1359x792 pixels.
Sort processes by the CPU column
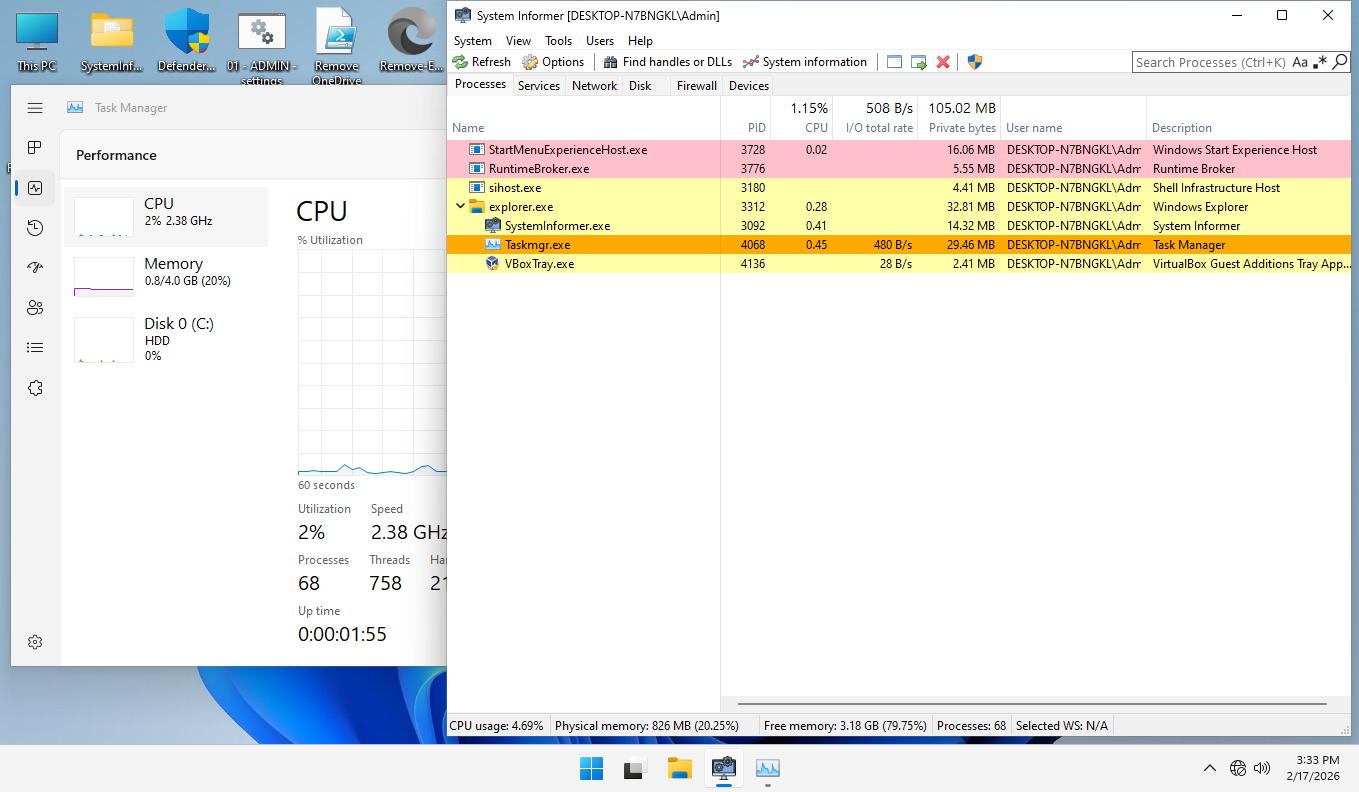click(816, 128)
